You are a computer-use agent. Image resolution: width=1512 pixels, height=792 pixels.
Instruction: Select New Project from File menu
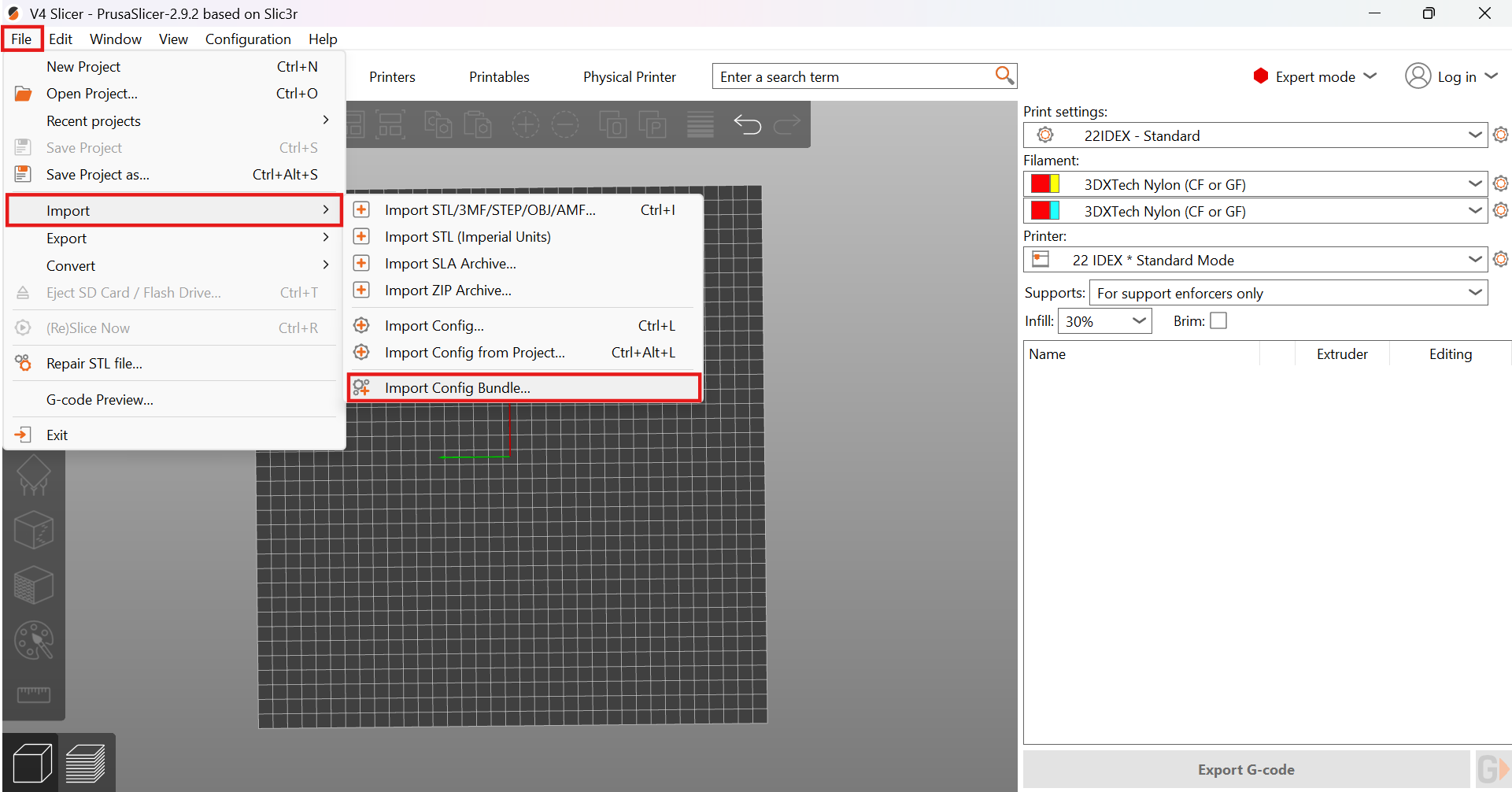(x=175, y=66)
